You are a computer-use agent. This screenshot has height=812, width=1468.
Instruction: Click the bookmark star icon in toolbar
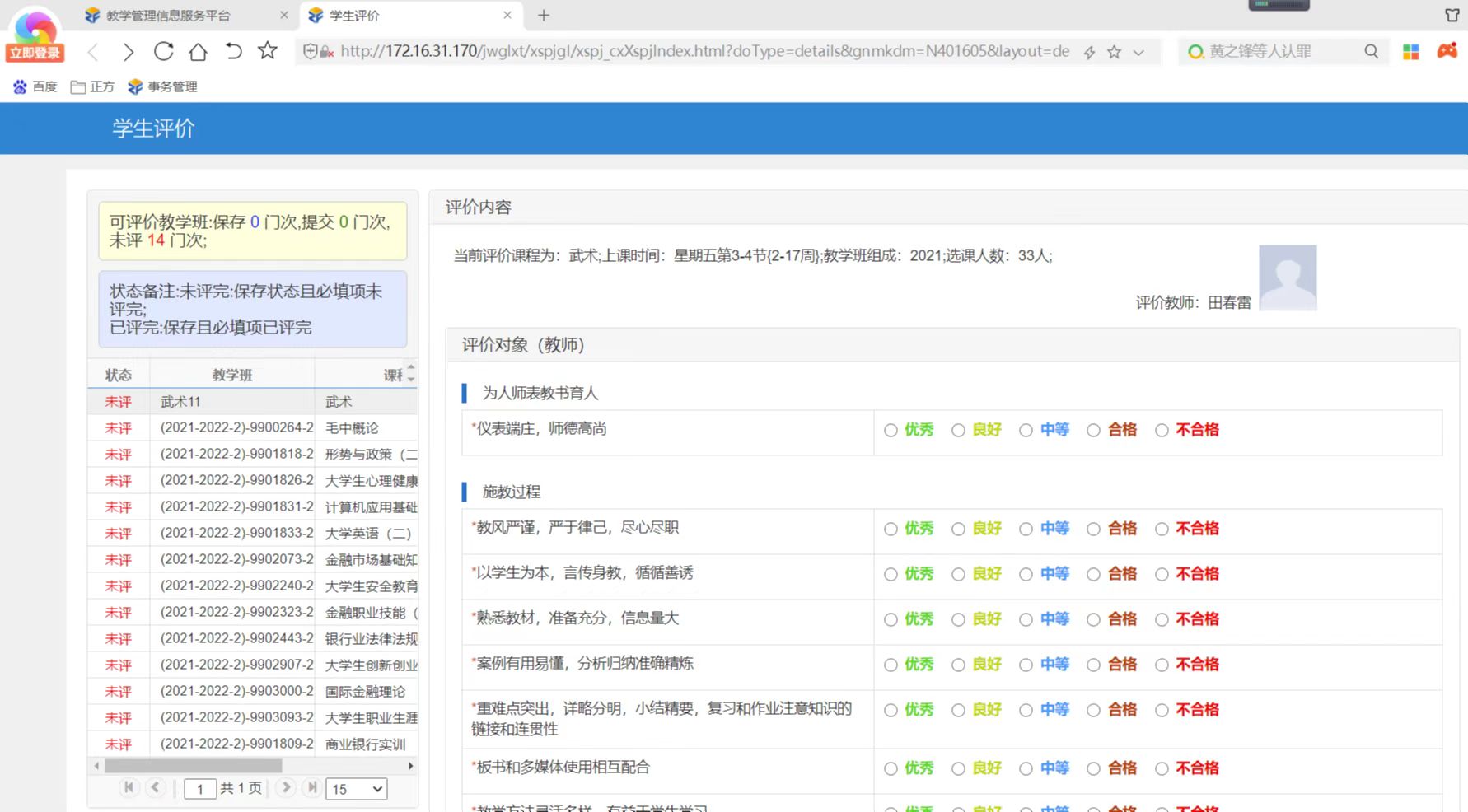point(268,51)
